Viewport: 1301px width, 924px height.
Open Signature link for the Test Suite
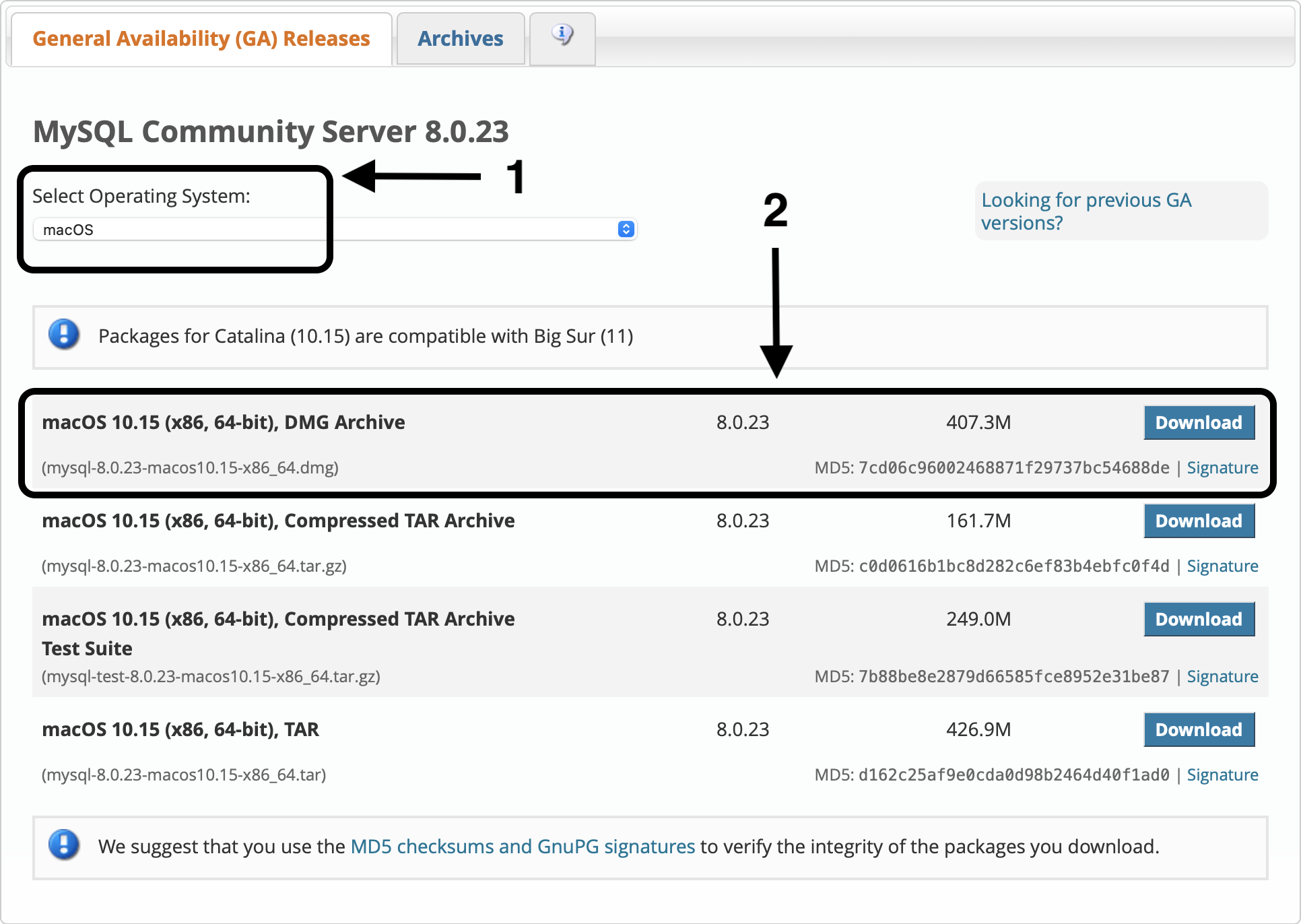click(1222, 677)
